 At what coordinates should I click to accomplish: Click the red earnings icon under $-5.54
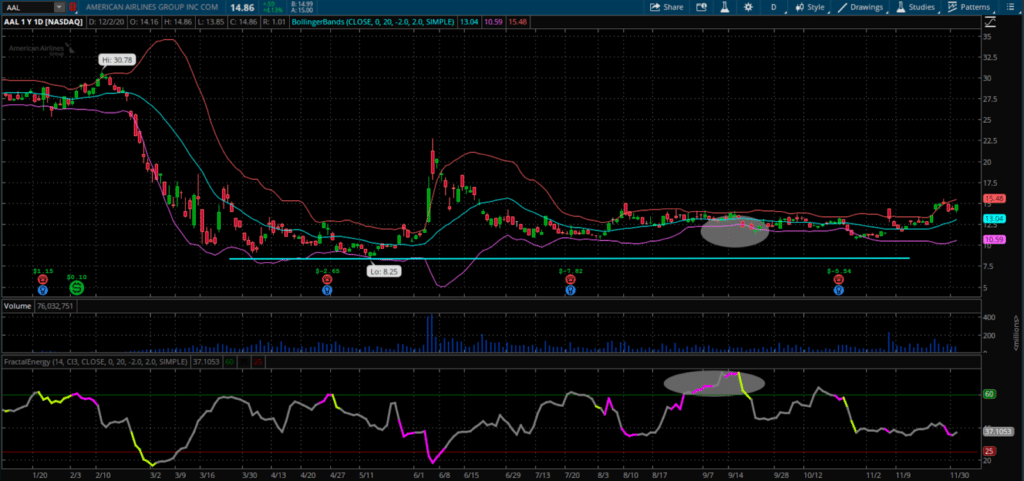point(839,278)
